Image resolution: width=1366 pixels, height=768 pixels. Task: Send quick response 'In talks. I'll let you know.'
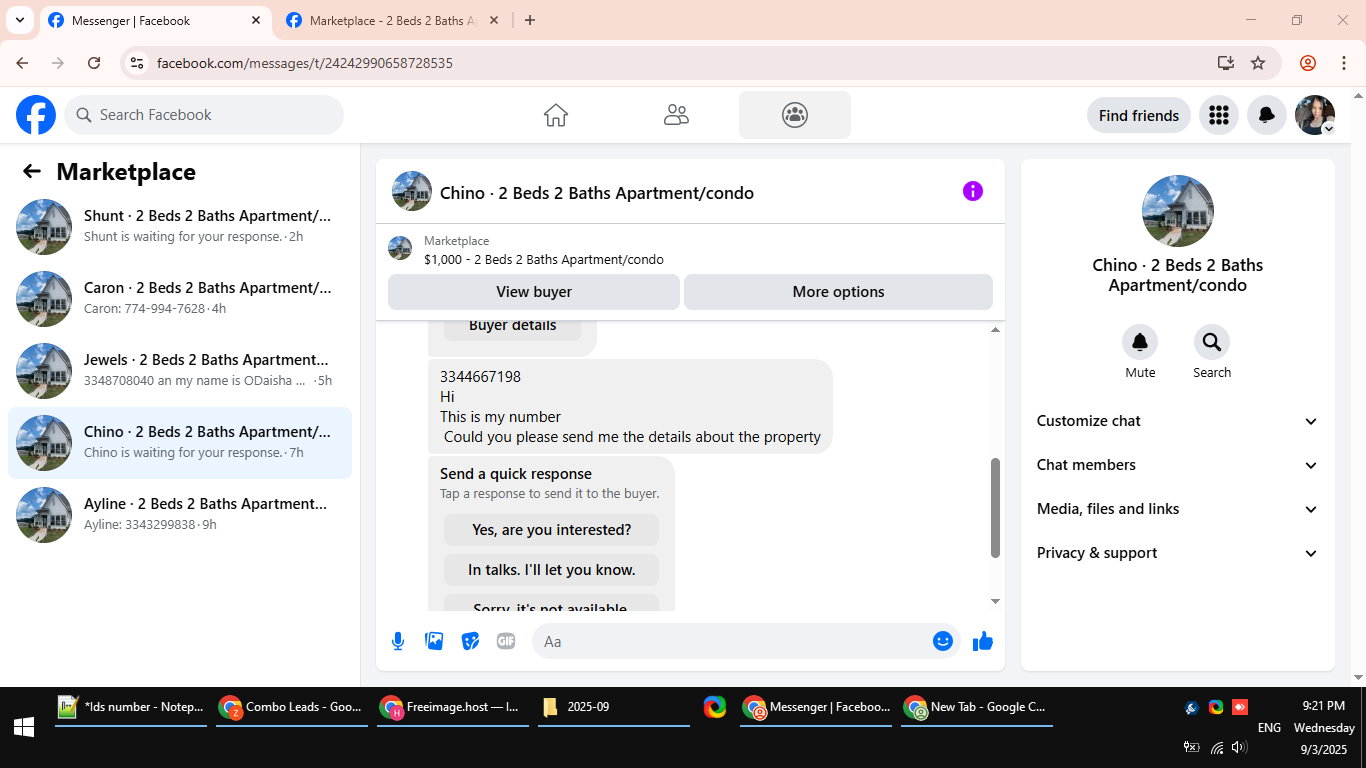[x=552, y=570]
